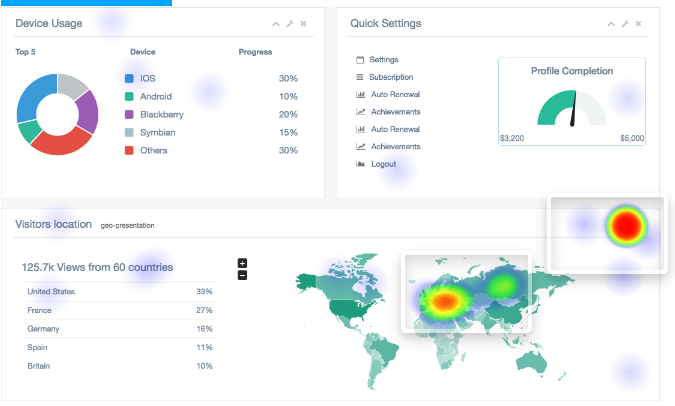Select the red segment of the donut chart
Image resolution: width=675 pixels, height=406 pixels.
60,143
